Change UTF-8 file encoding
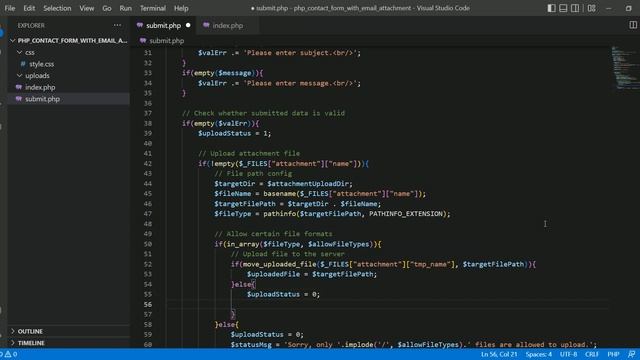 pyautogui.click(x=568, y=354)
